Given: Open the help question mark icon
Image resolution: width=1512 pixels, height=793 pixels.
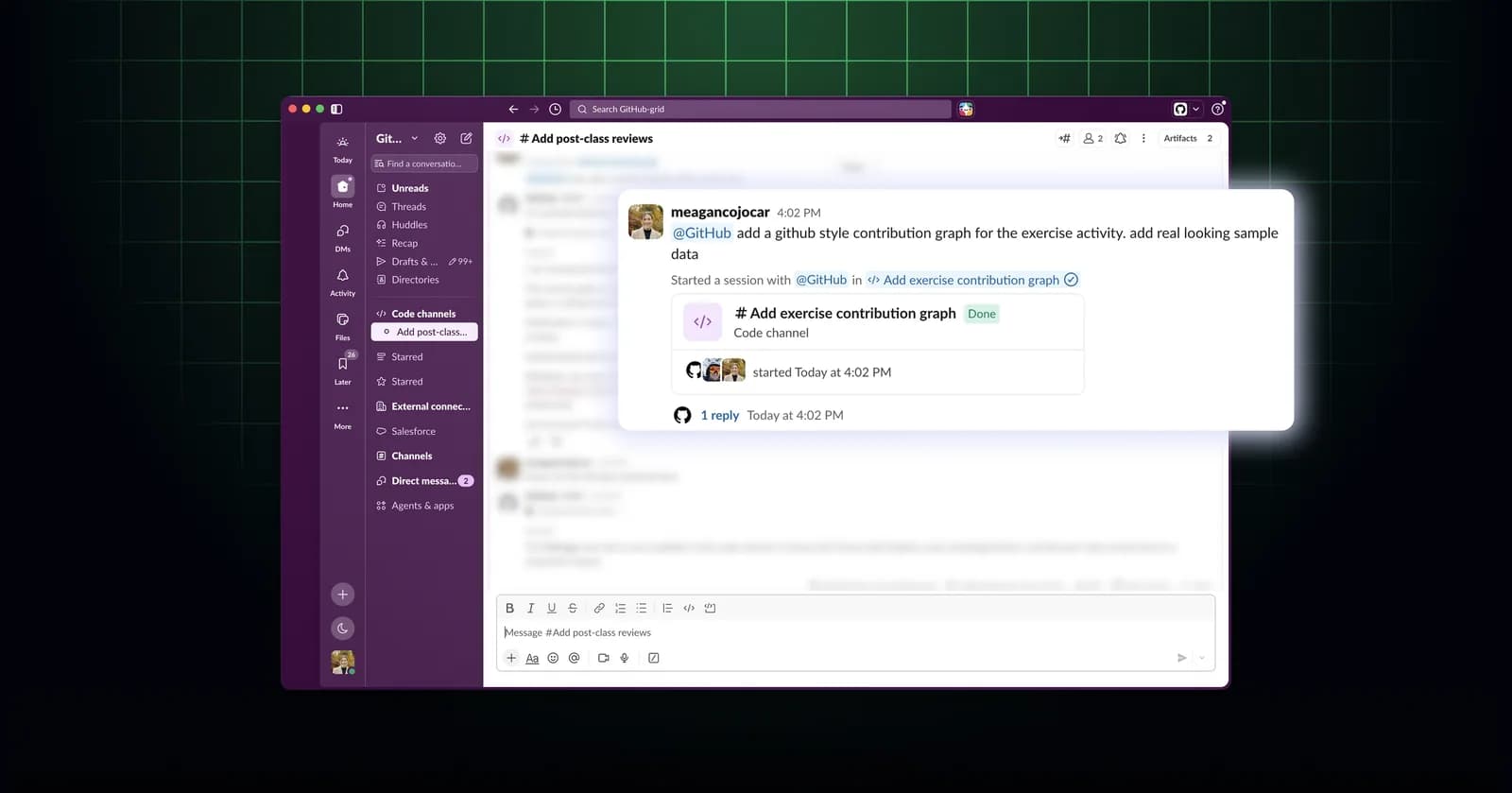Looking at the screenshot, I should (x=1218, y=109).
